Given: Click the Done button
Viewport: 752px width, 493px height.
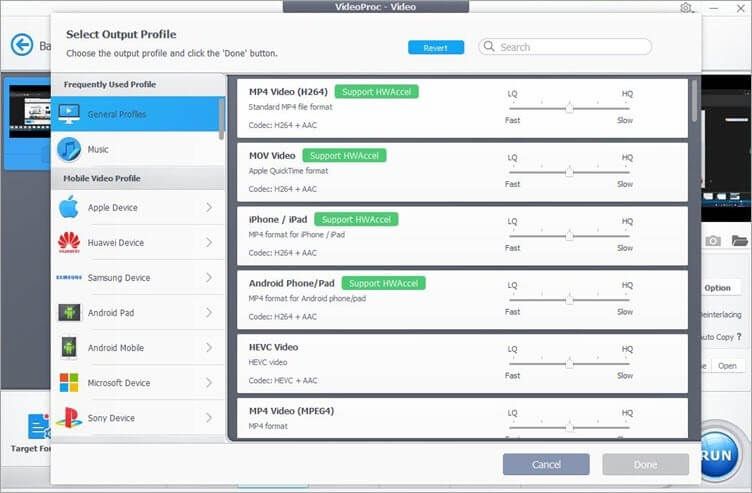Looking at the screenshot, I should (x=645, y=464).
